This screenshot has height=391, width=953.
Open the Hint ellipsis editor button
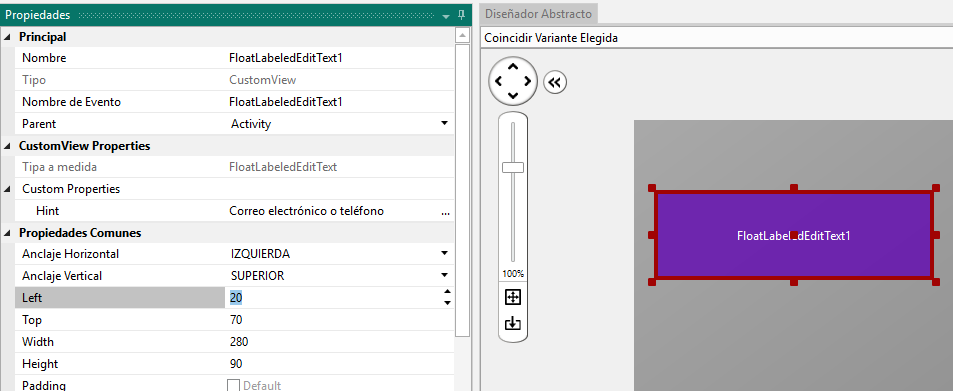[x=446, y=212]
